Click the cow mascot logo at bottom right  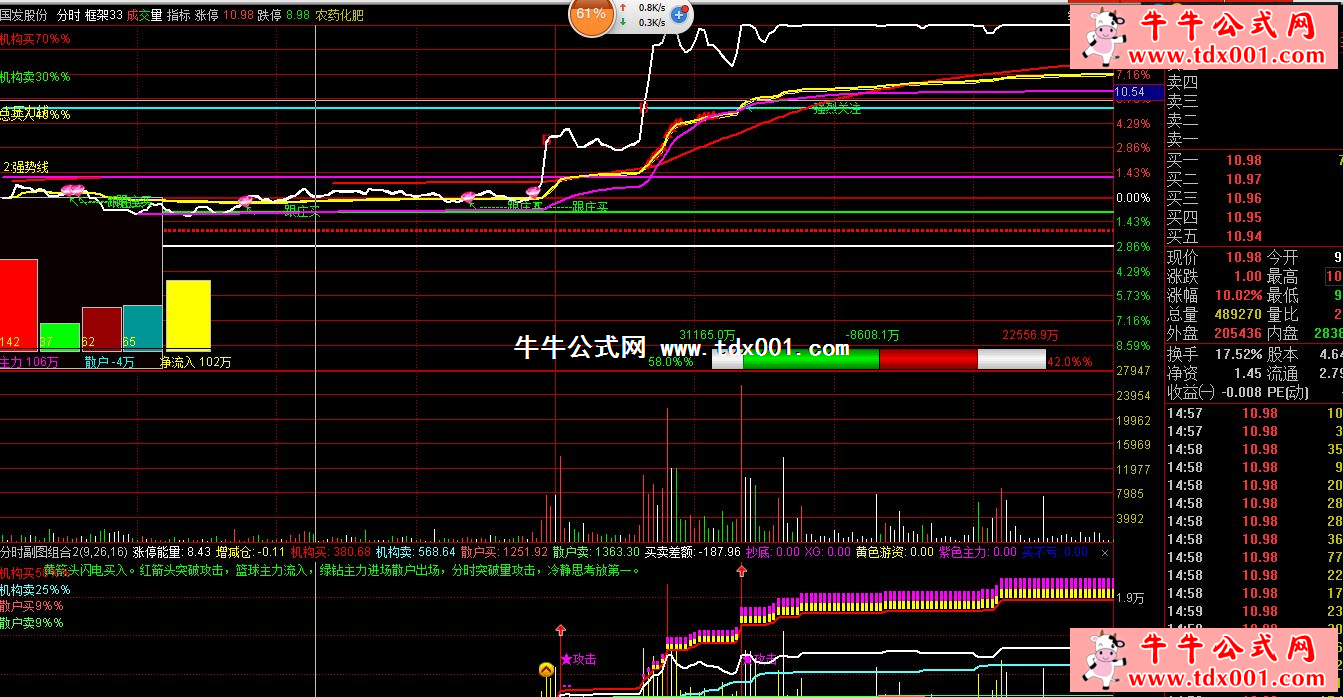(x=1102, y=661)
